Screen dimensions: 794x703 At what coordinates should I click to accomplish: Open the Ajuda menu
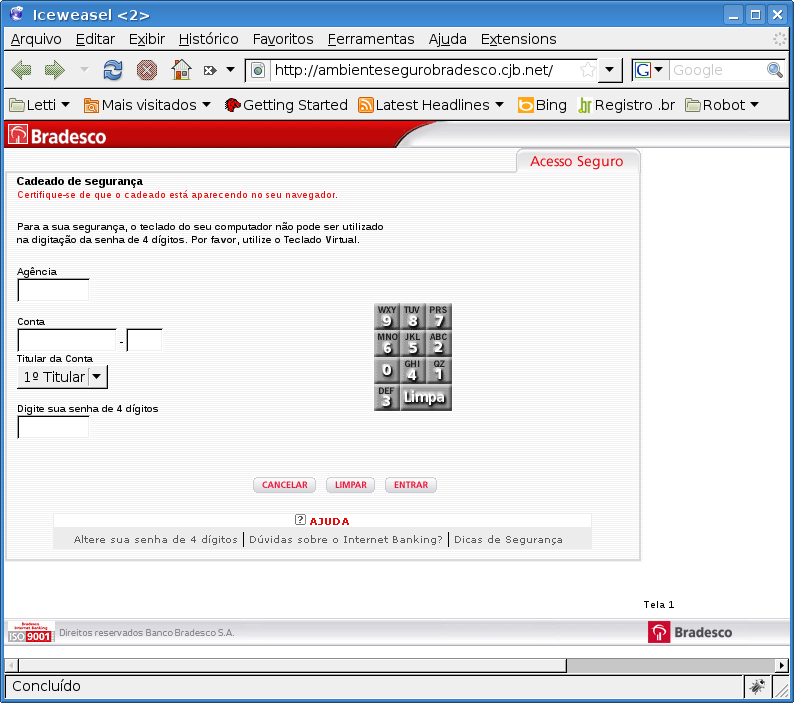tap(447, 39)
